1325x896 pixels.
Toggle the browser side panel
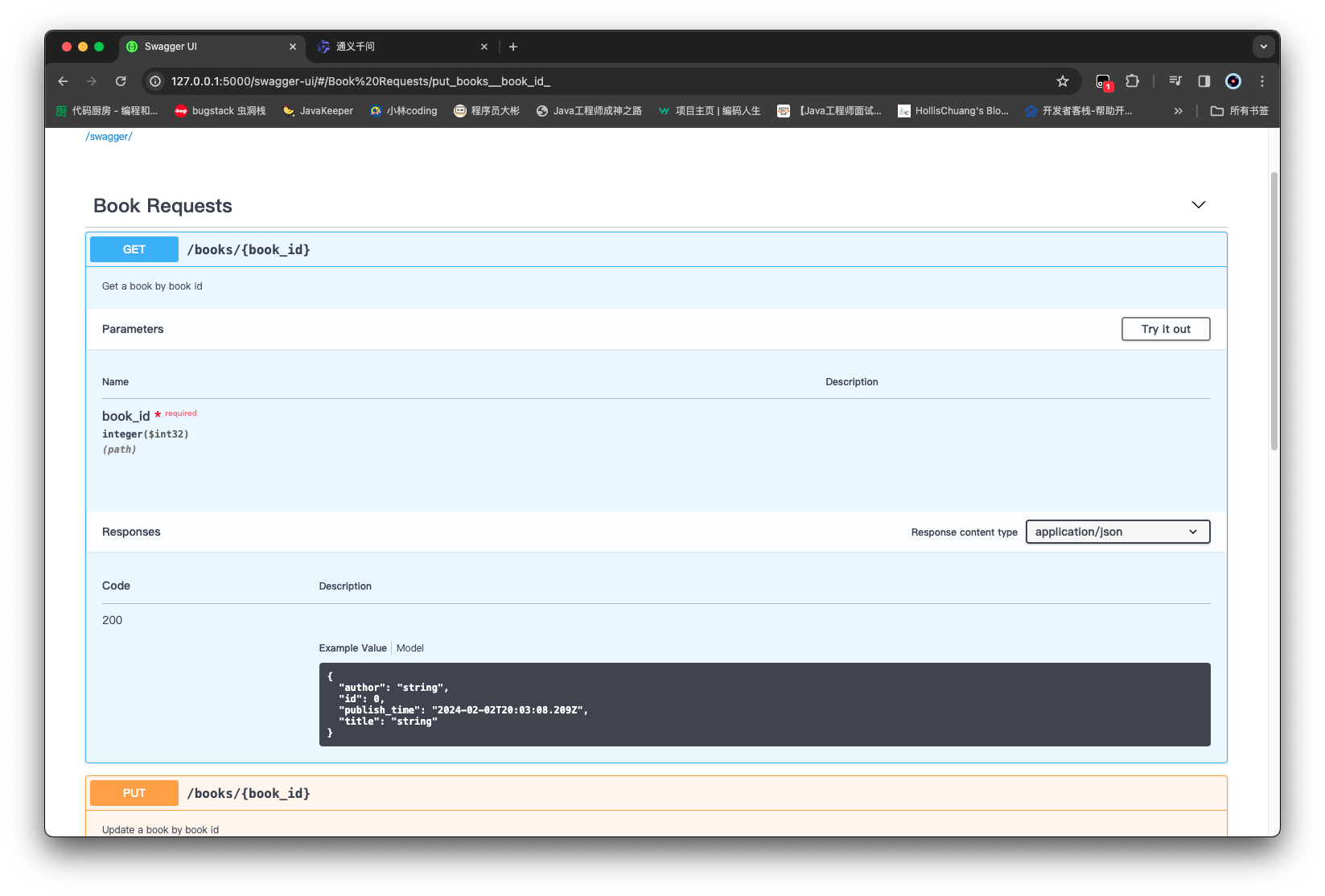1204,81
